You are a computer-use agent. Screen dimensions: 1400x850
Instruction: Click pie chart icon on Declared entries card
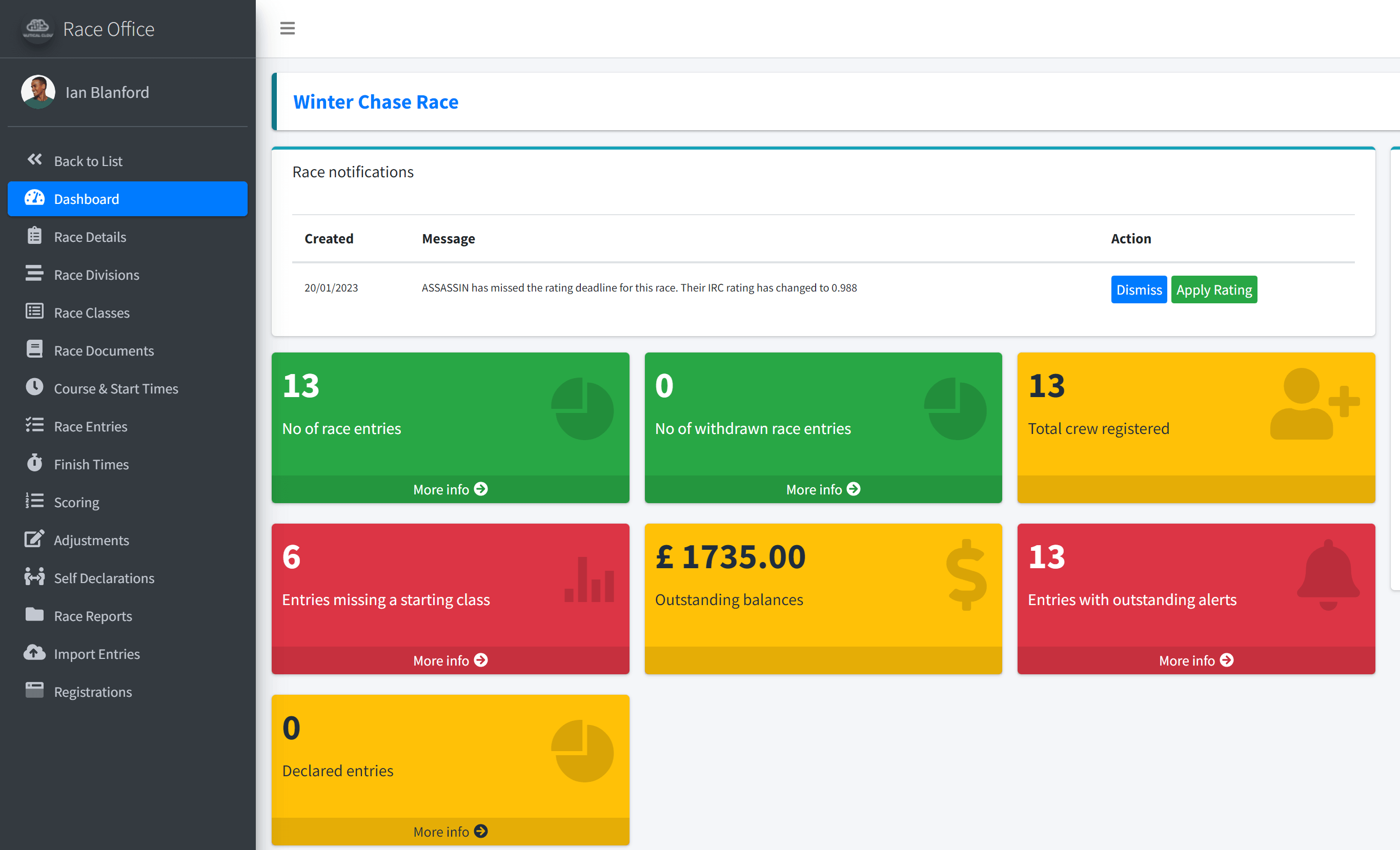(x=582, y=751)
